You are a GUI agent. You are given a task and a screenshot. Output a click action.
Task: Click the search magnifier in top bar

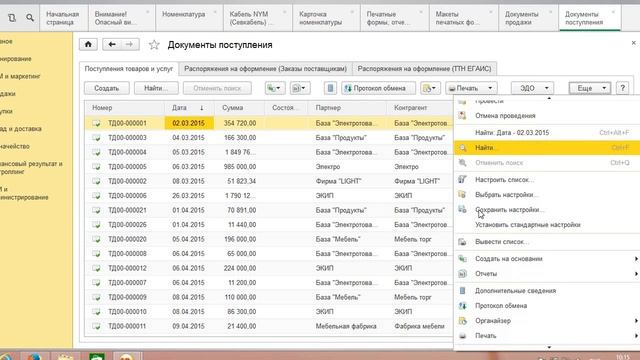click(30, 18)
